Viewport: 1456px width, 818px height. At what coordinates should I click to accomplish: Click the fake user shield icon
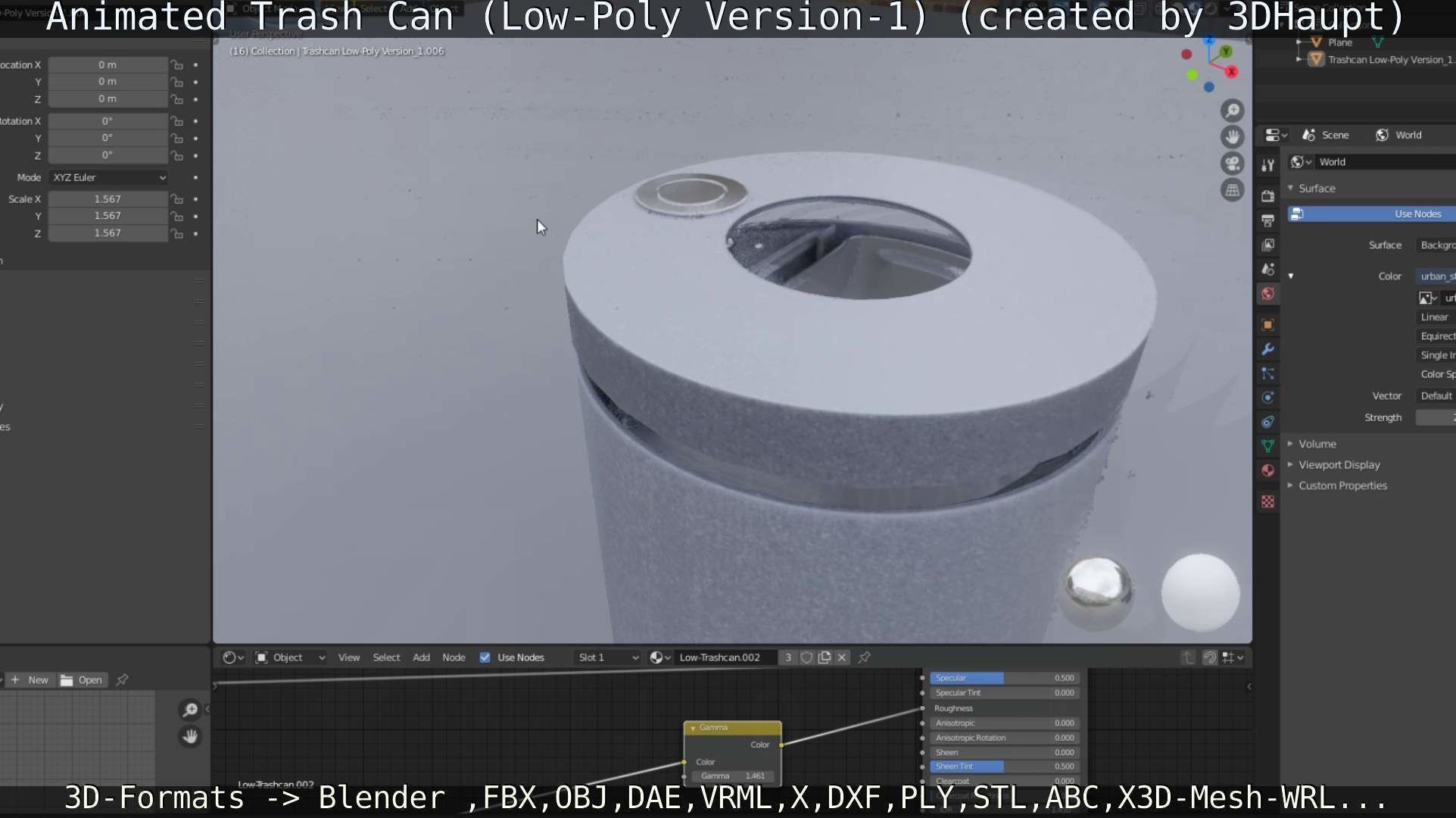point(807,657)
